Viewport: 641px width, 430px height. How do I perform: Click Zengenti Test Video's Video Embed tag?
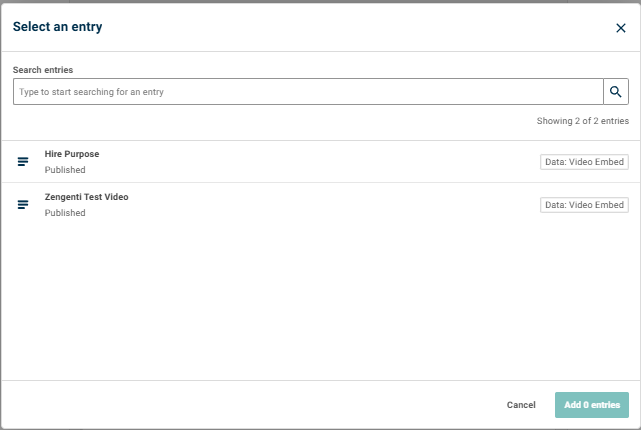tap(584, 205)
